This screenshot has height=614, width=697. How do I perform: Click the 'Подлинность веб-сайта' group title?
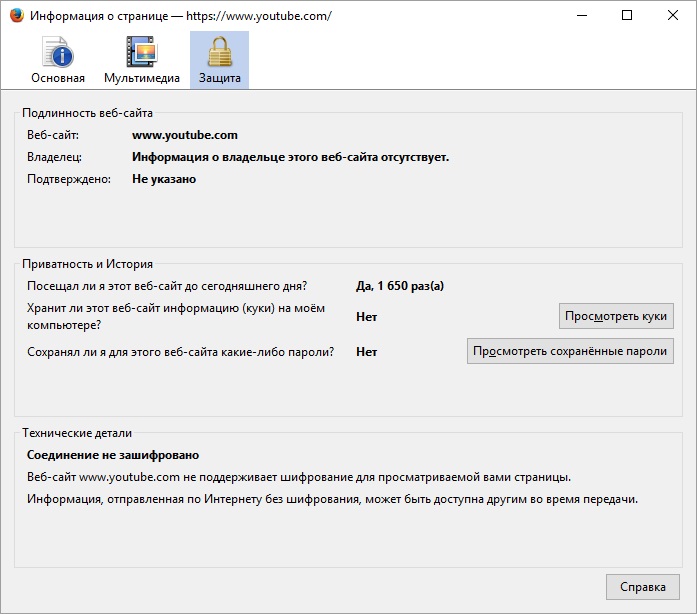click(88, 113)
